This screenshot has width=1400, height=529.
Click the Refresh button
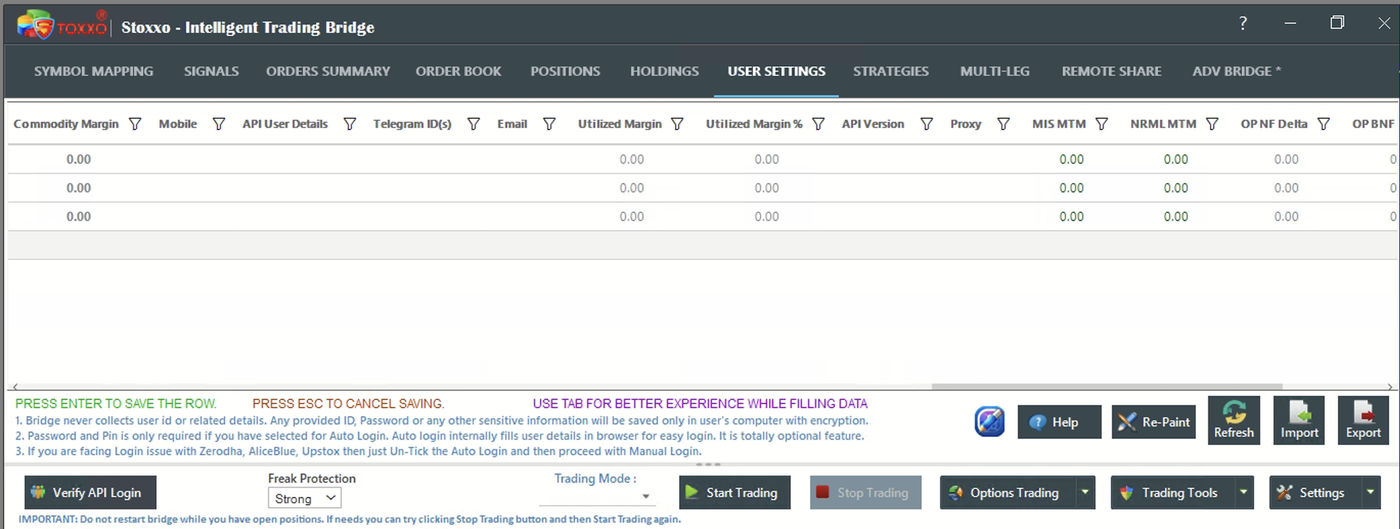pyautogui.click(x=1233, y=420)
